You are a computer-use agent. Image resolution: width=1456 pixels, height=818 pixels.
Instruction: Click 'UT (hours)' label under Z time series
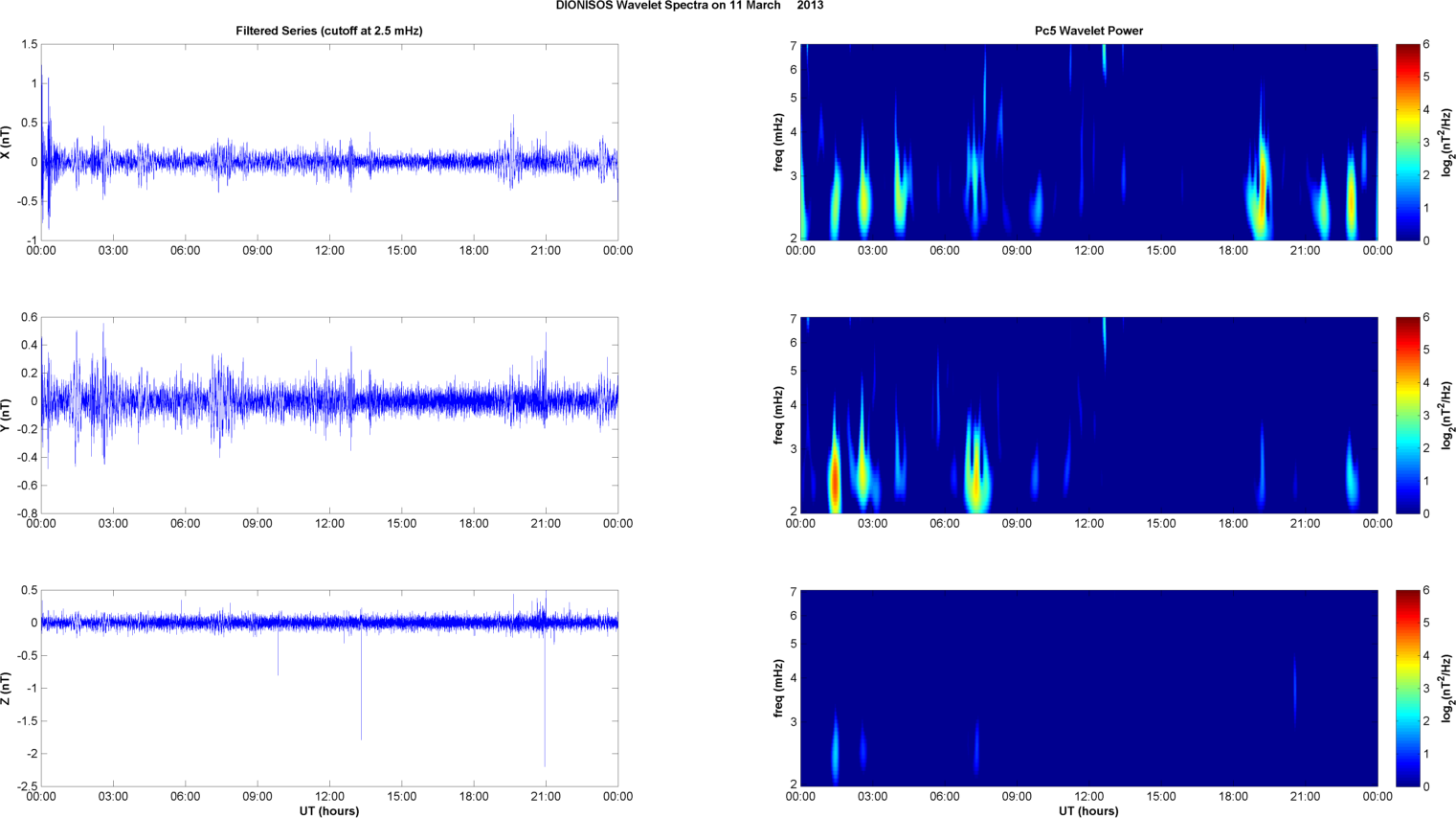[x=329, y=811]
